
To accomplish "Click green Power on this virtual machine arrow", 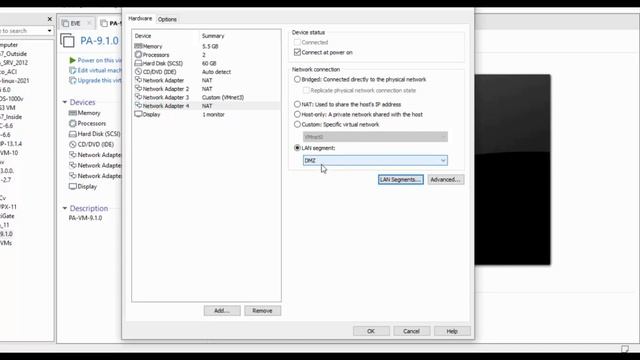I will 72,60.
